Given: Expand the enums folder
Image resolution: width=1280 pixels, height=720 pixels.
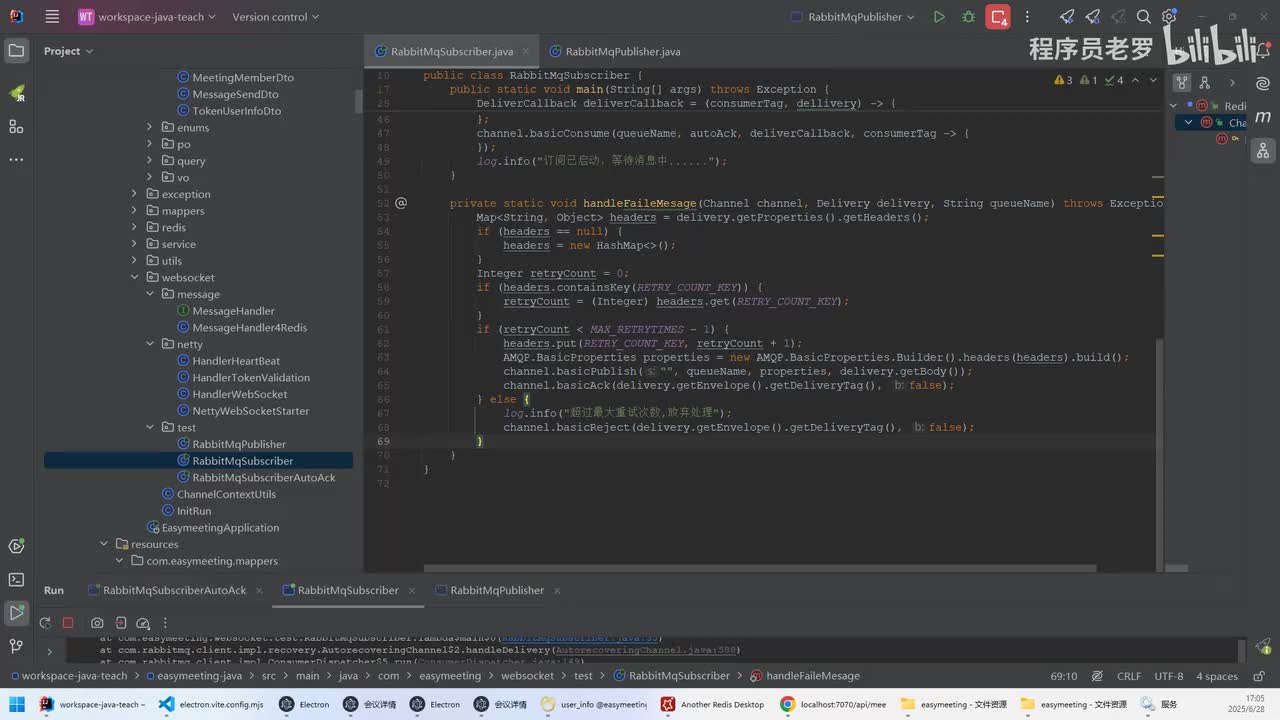Looking at the screenshot, I should [149, 127].
